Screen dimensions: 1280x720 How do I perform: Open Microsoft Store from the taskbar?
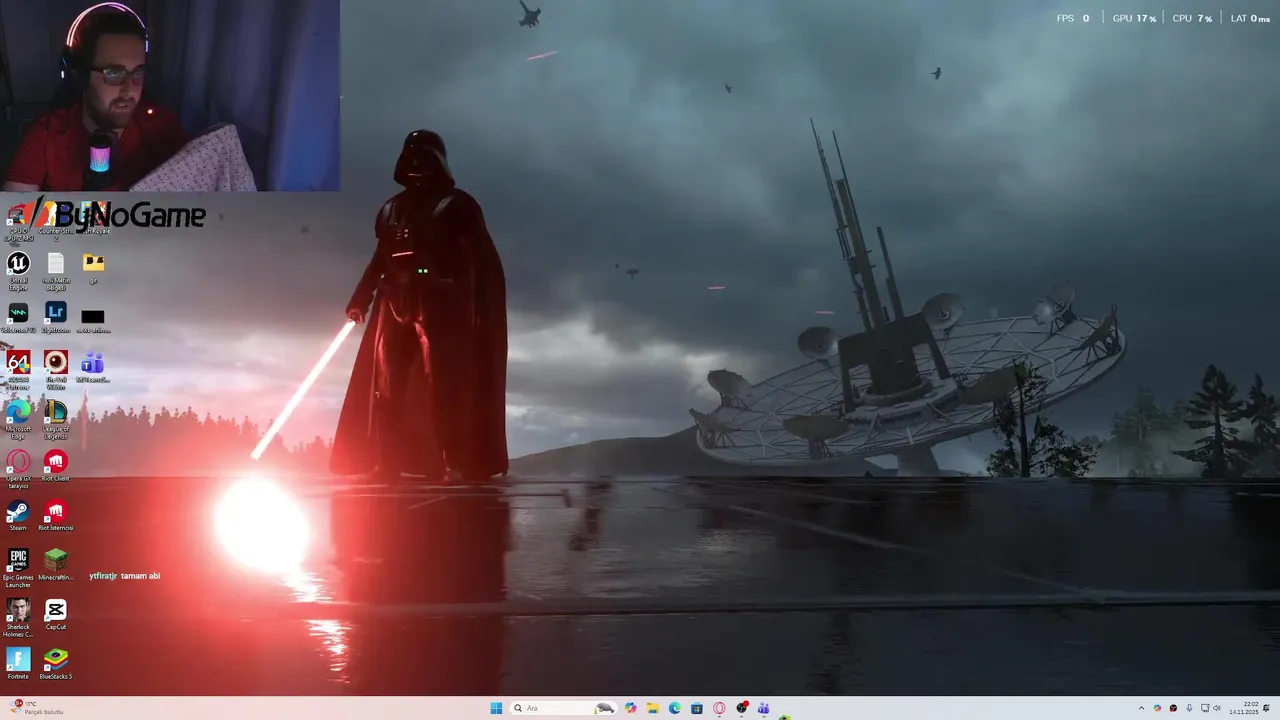tap(697, 708)
